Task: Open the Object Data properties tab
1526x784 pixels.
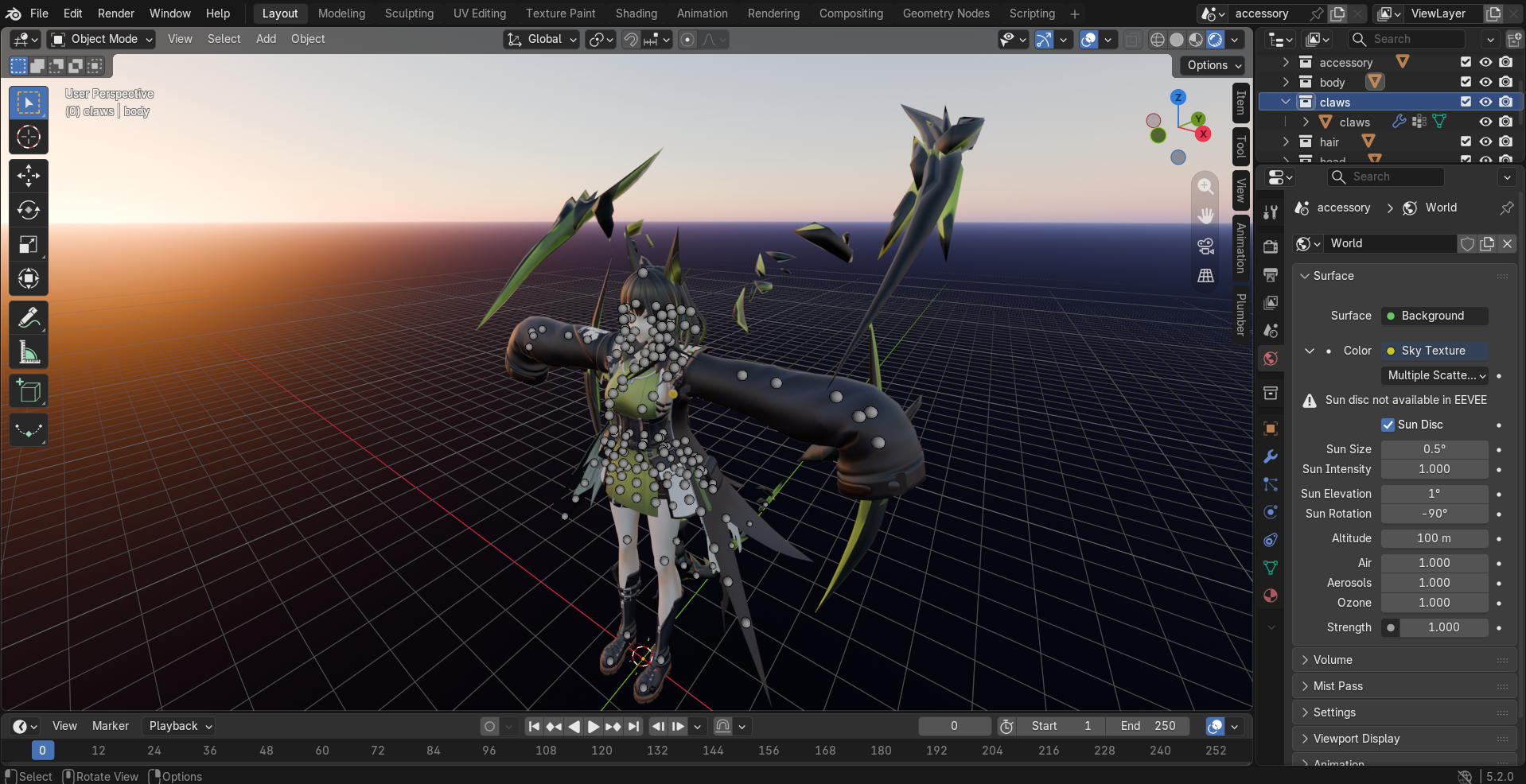Action: coord(1271,568)
